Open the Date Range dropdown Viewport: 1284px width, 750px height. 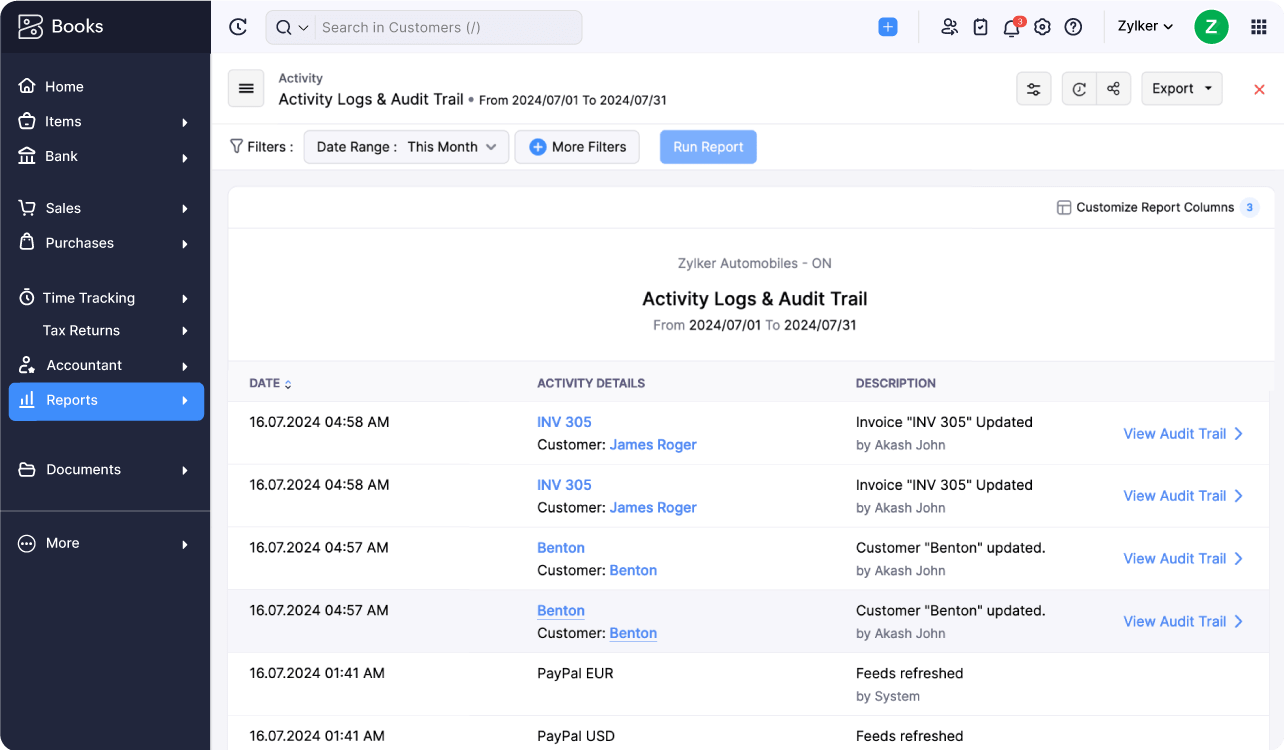(406, 147)
